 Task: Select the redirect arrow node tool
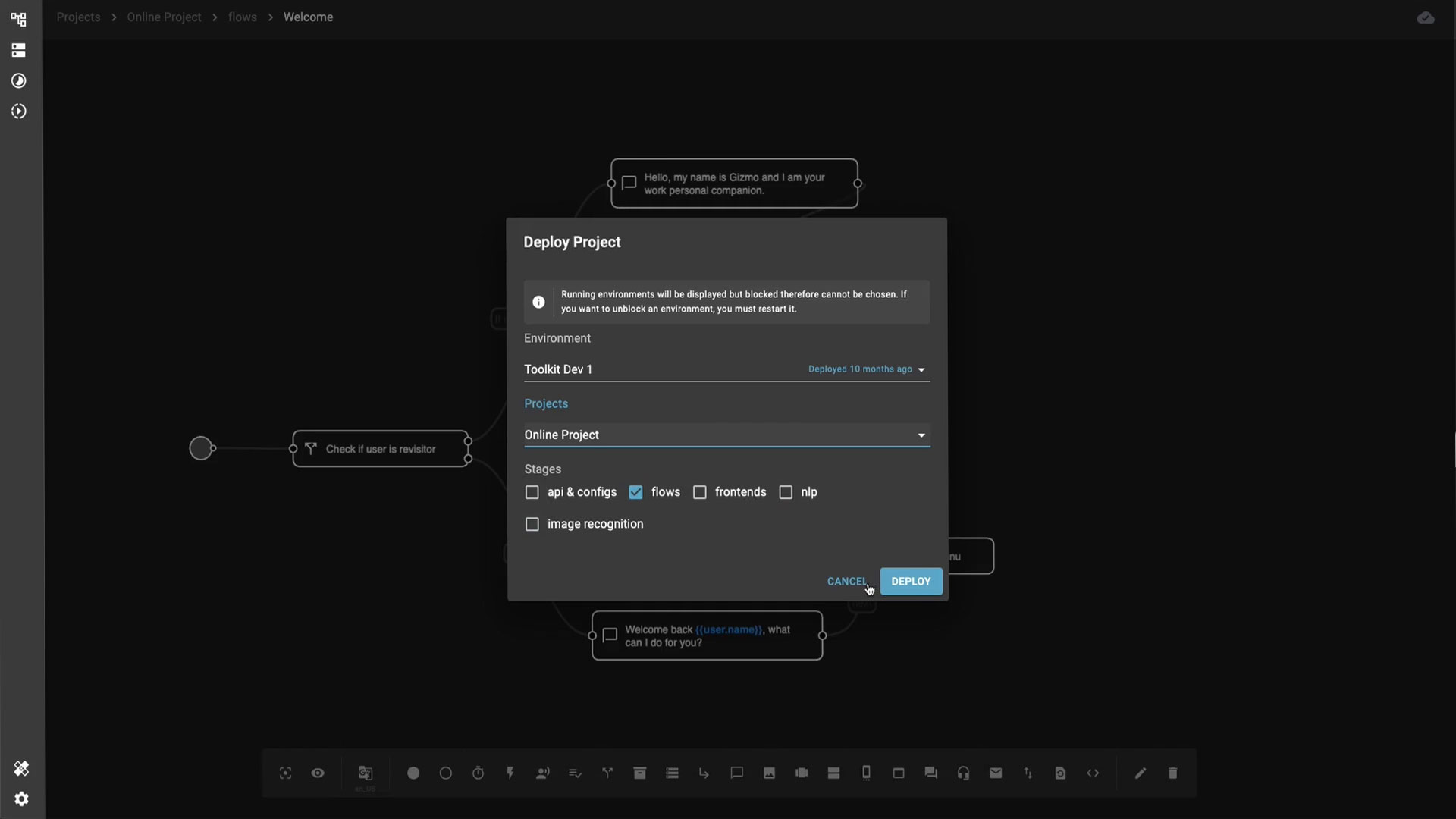[704, 773]
